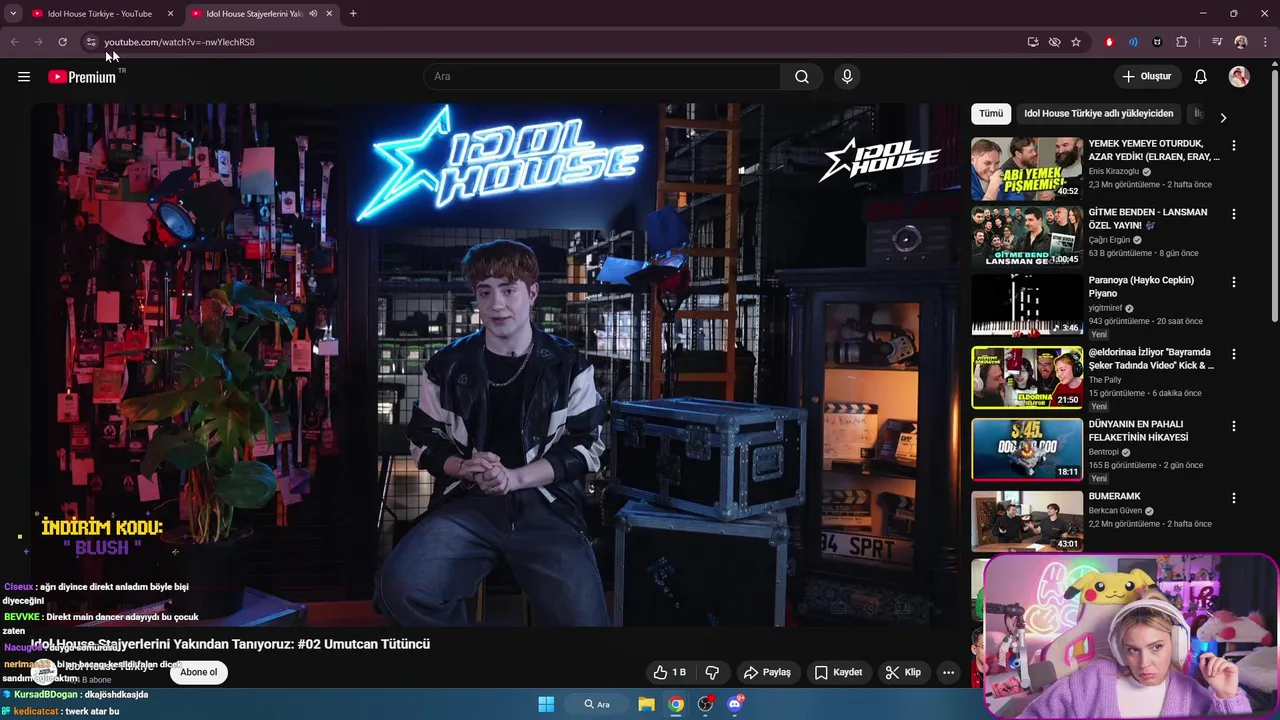1280x720 pixels.
Task: Reload the page in Chrome
Action: pos(62,42)
